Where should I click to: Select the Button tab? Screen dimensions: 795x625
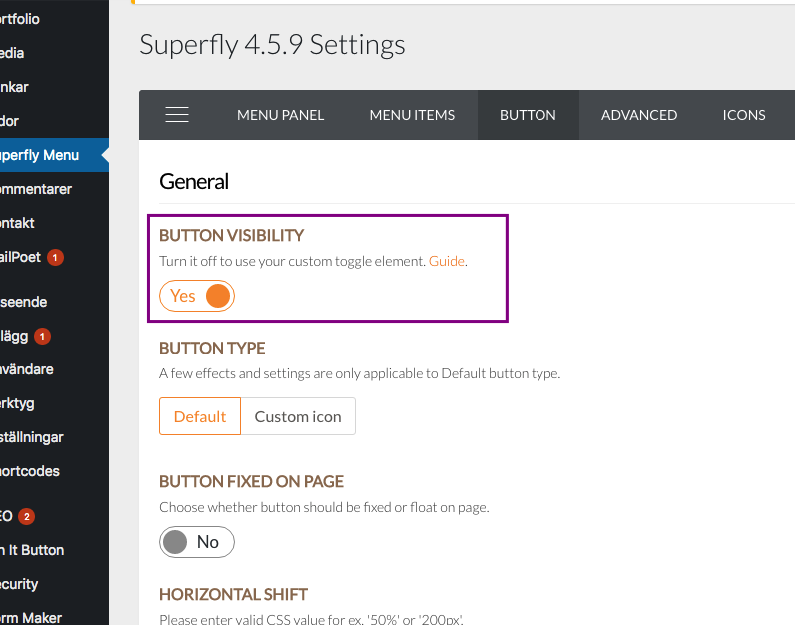(528, 115)
